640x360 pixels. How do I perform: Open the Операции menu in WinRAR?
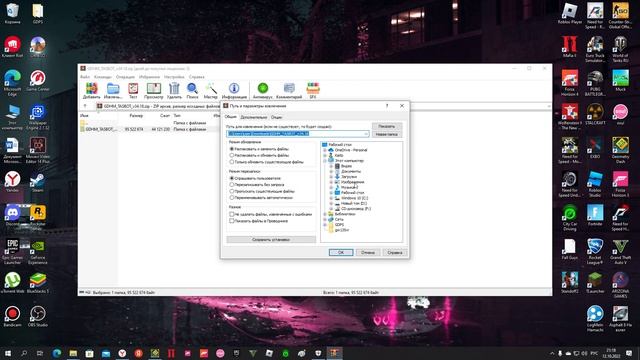click(125, 77)
